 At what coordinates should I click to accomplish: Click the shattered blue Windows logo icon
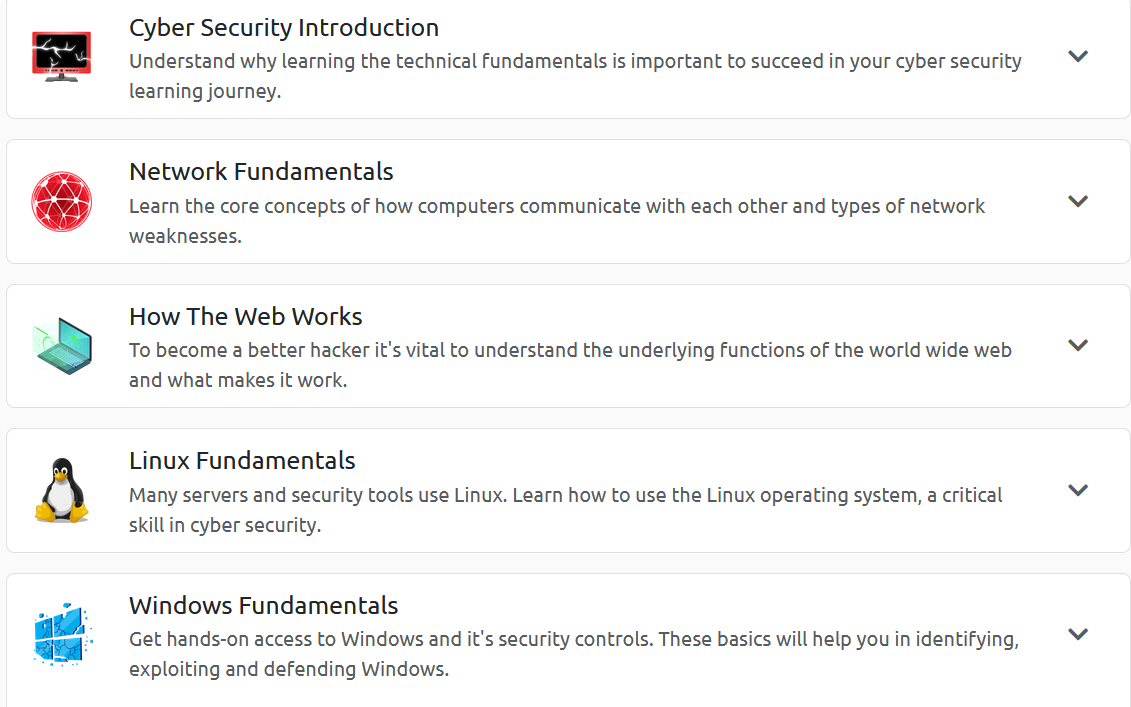(x=62, y=634)
